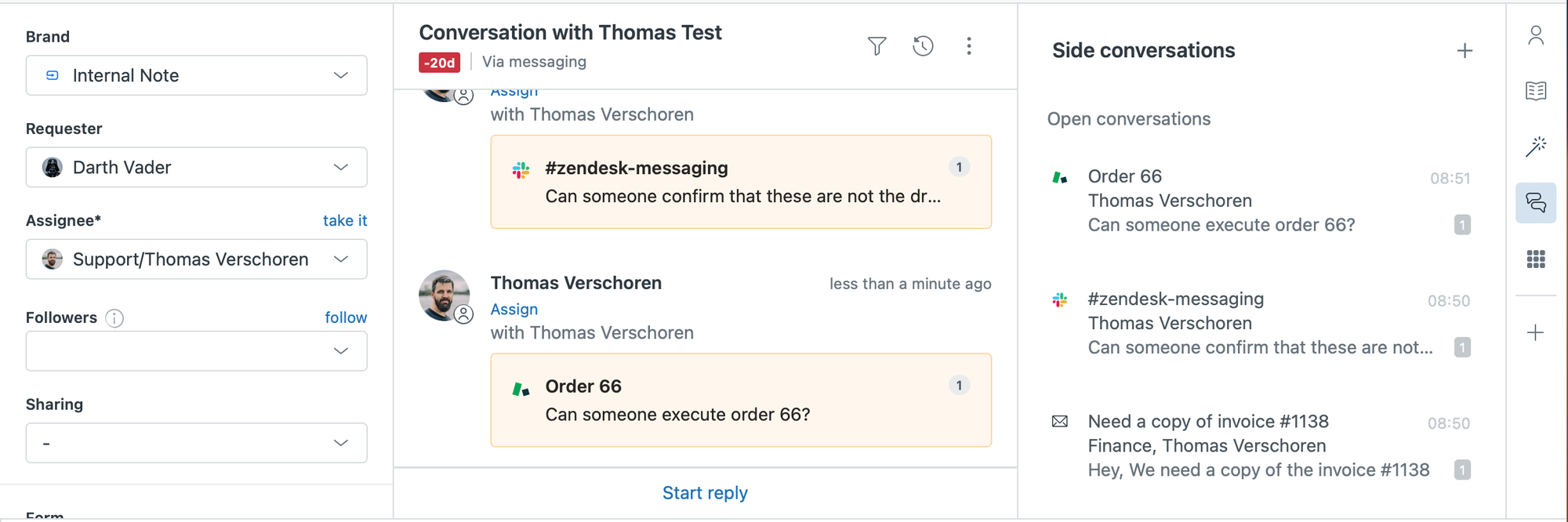1568x522 pixels.
Task: Expand the Brand dropdown
Action: (x=196, y=75)
